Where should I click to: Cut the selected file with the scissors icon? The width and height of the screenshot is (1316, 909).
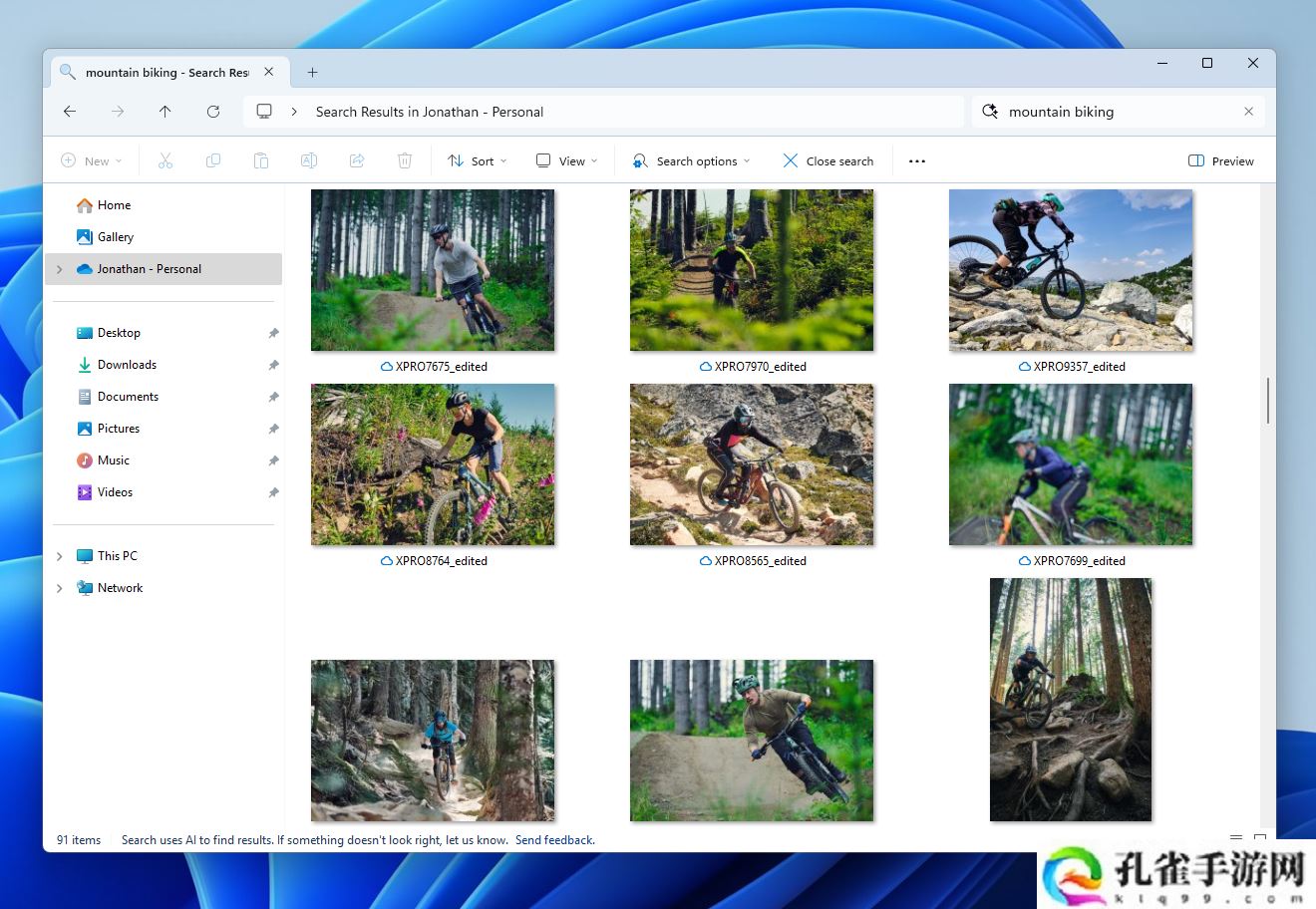[165, 159]
